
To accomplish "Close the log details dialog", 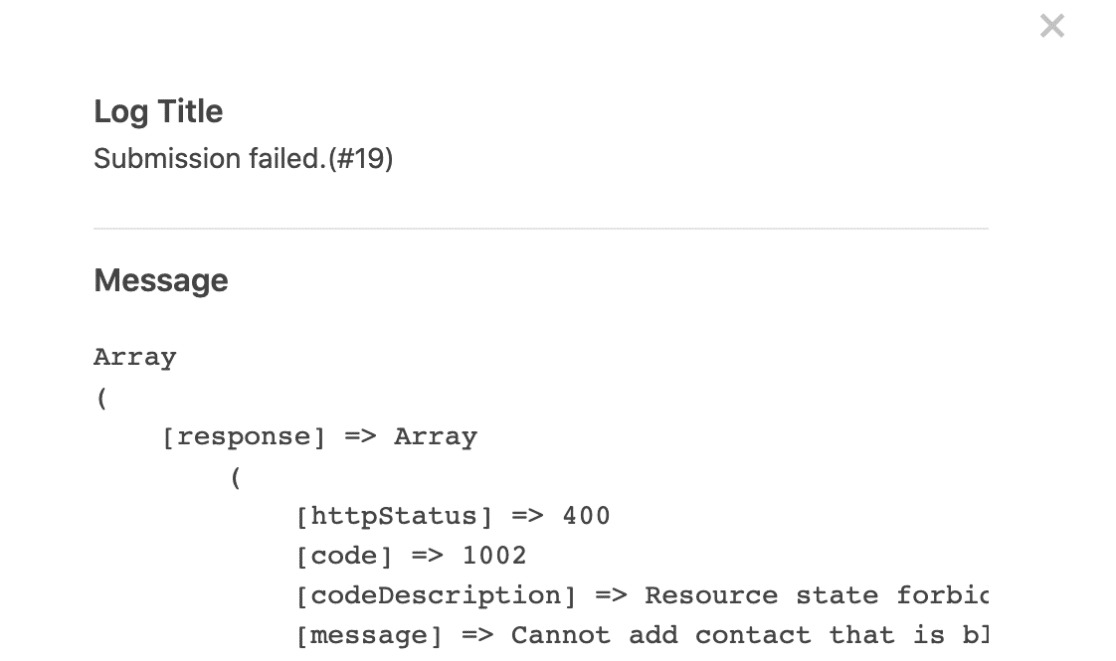I will tap(1052, 26).
